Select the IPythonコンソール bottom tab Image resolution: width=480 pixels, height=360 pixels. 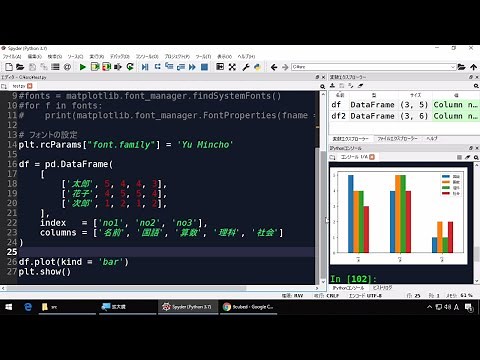348,288
